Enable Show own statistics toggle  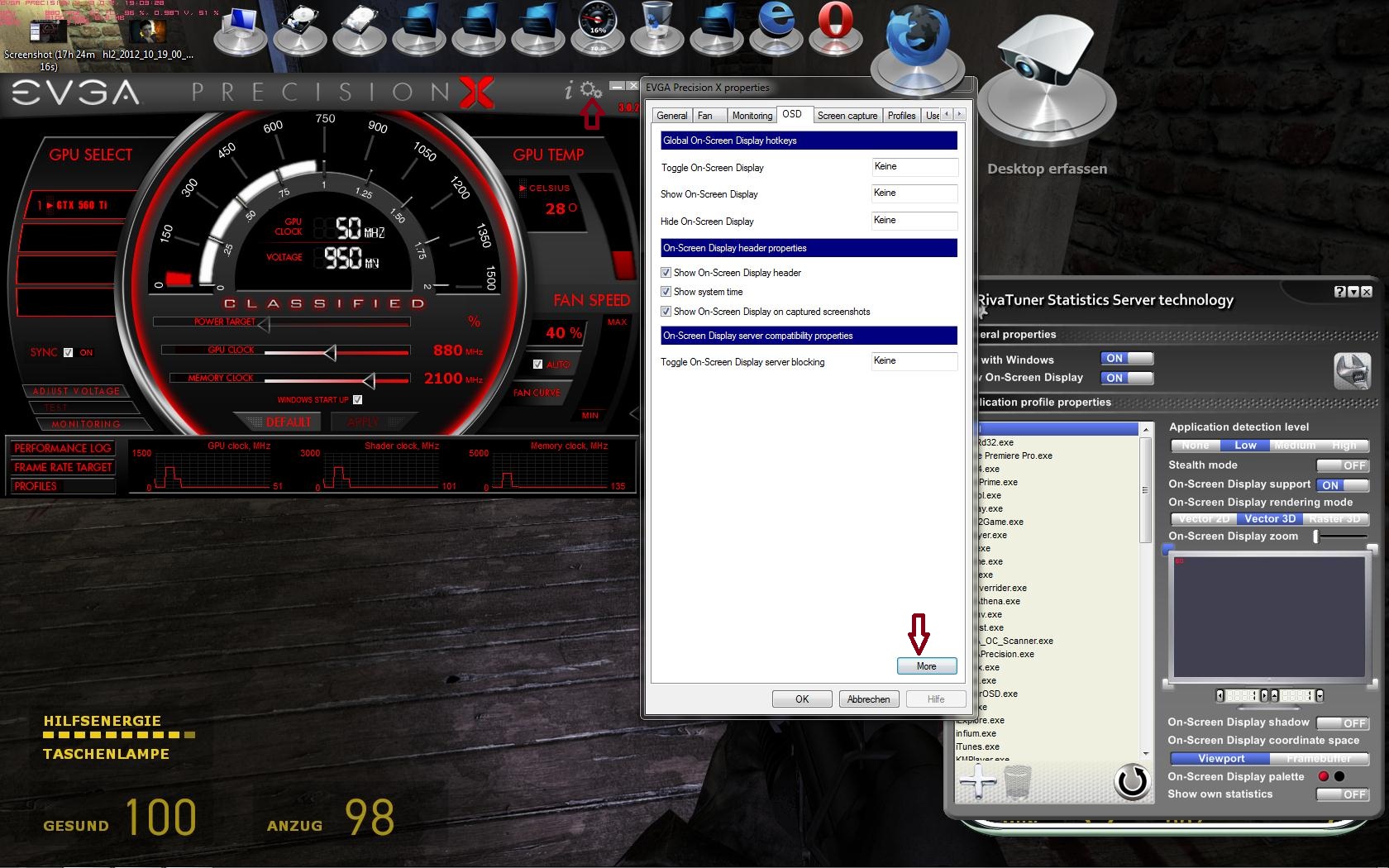click(x=1343, y=794)
